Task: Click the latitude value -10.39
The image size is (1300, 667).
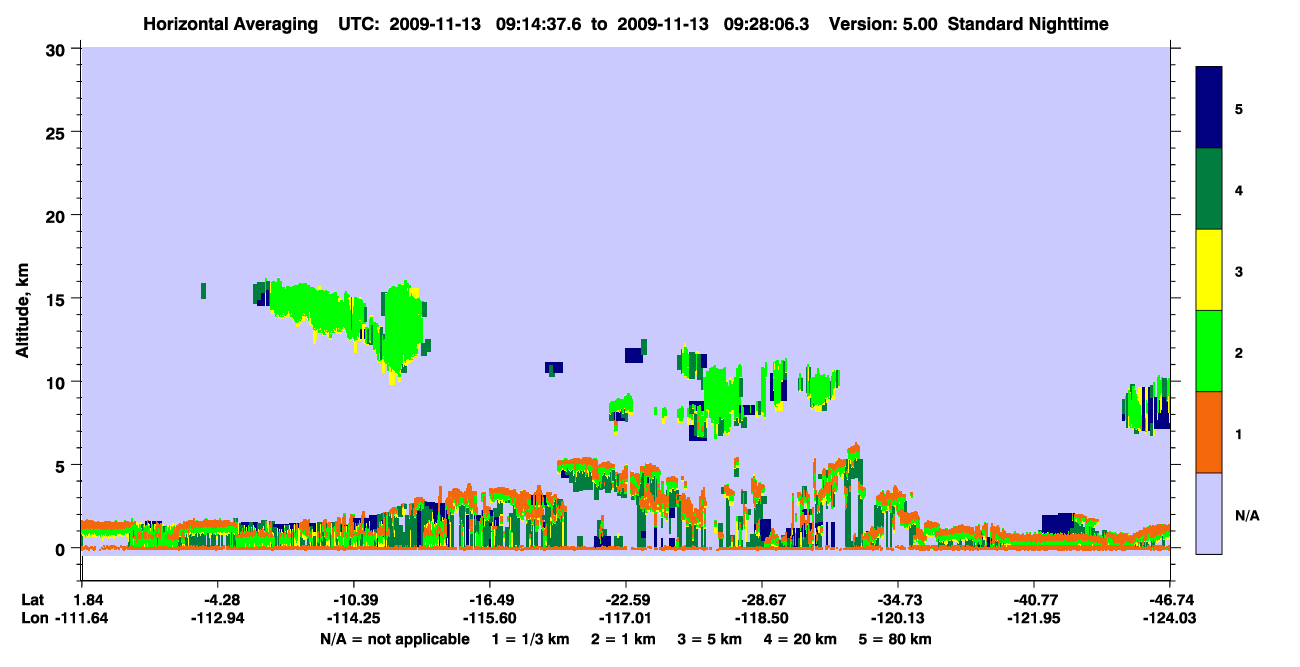Action: point(354,599)
